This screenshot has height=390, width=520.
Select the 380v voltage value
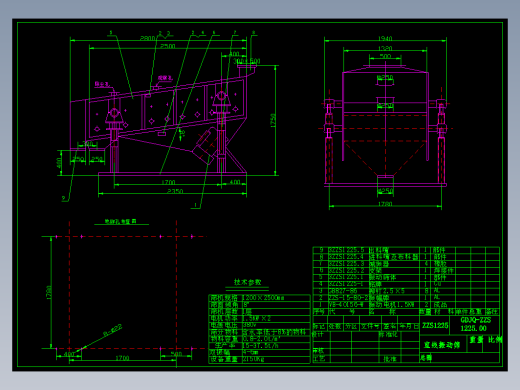pos(249,325)
